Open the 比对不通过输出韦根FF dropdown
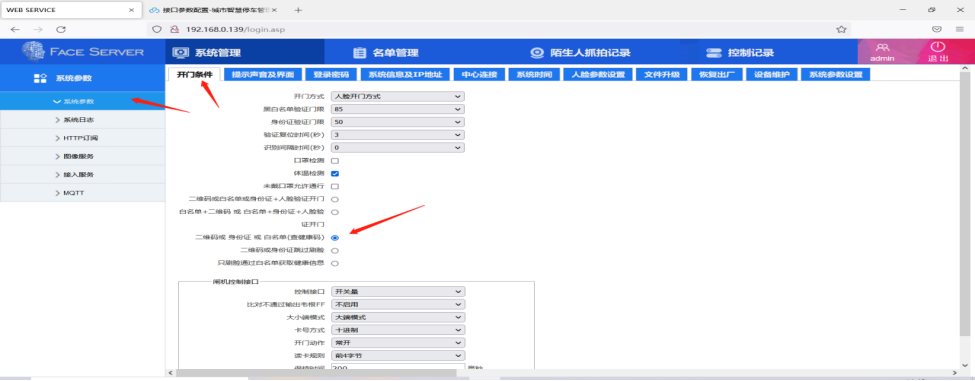The image size is (975, 381). tap(397, 305)
